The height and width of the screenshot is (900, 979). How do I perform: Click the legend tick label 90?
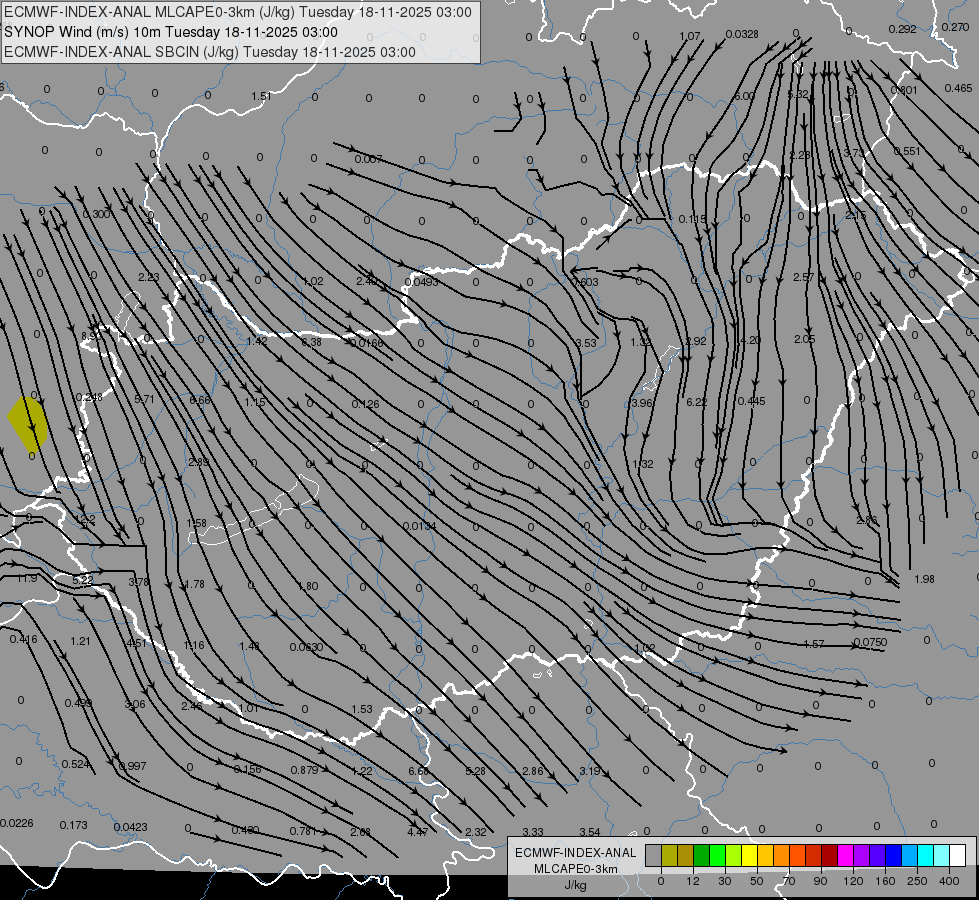(820, 881)
